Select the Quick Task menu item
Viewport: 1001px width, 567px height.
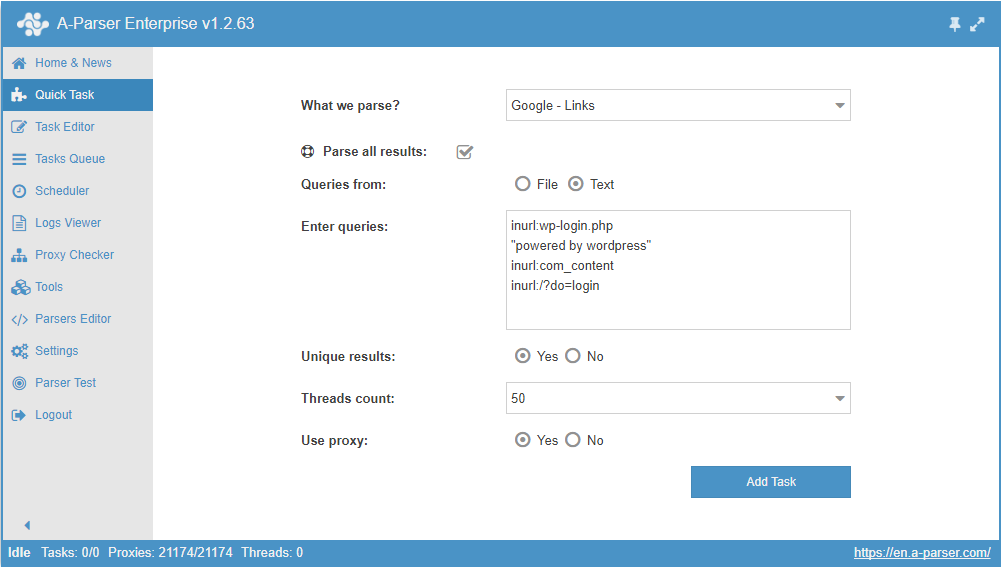77,95
